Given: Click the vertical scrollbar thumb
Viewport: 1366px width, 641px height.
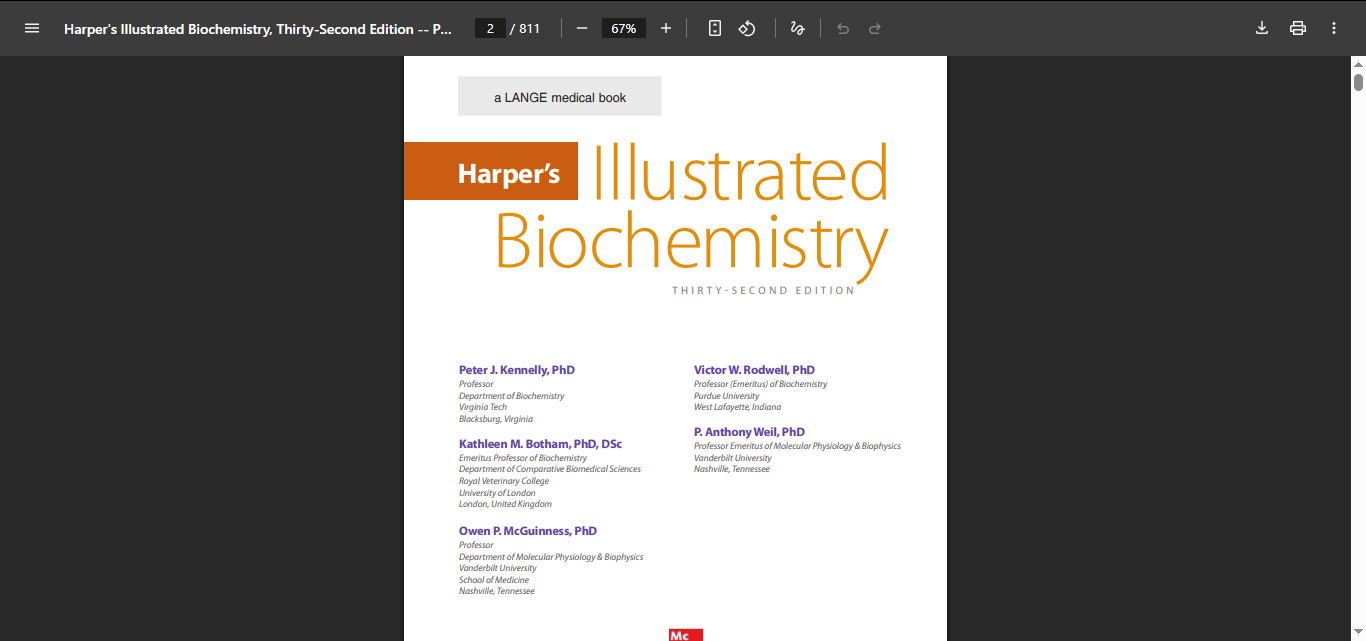Looking at the screenshot, I should point(1358,82).
